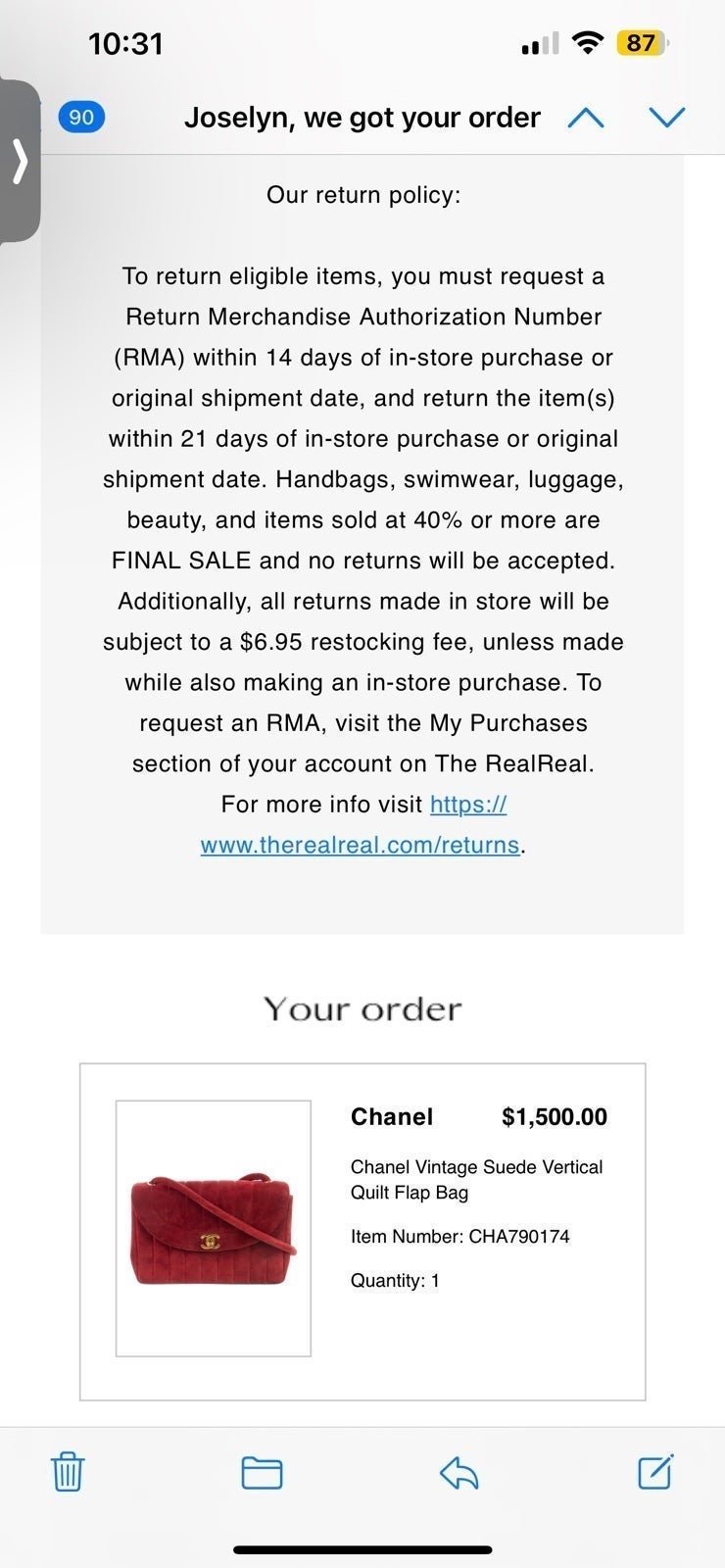Tap the cellular signal bars icon
725x1568 pixels.
[540, 43]
